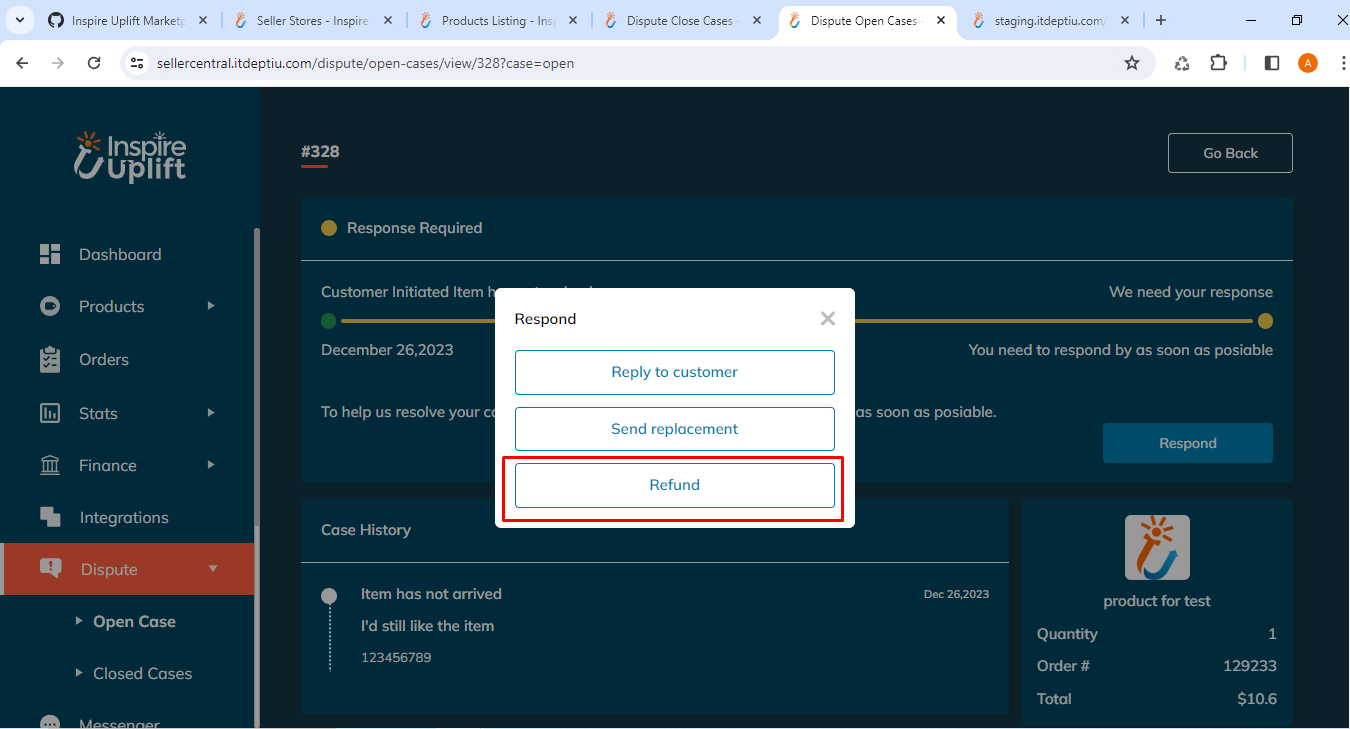Open Closed Cases in sidebar
This screenshot has height=729, width=1350.
(x=142, y=673)
